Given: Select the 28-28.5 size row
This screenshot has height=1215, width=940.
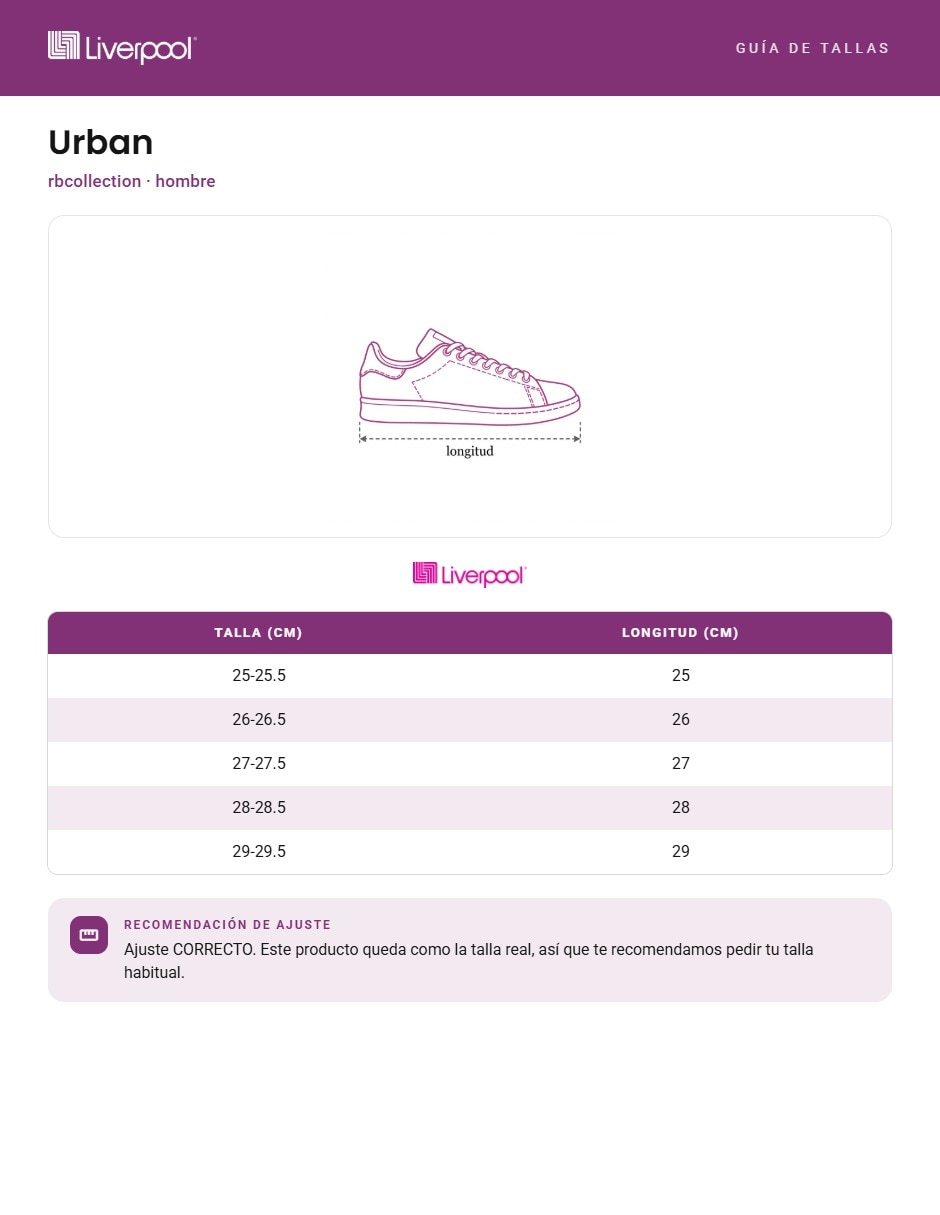Looking at the screenshot, I should [470, 808].
